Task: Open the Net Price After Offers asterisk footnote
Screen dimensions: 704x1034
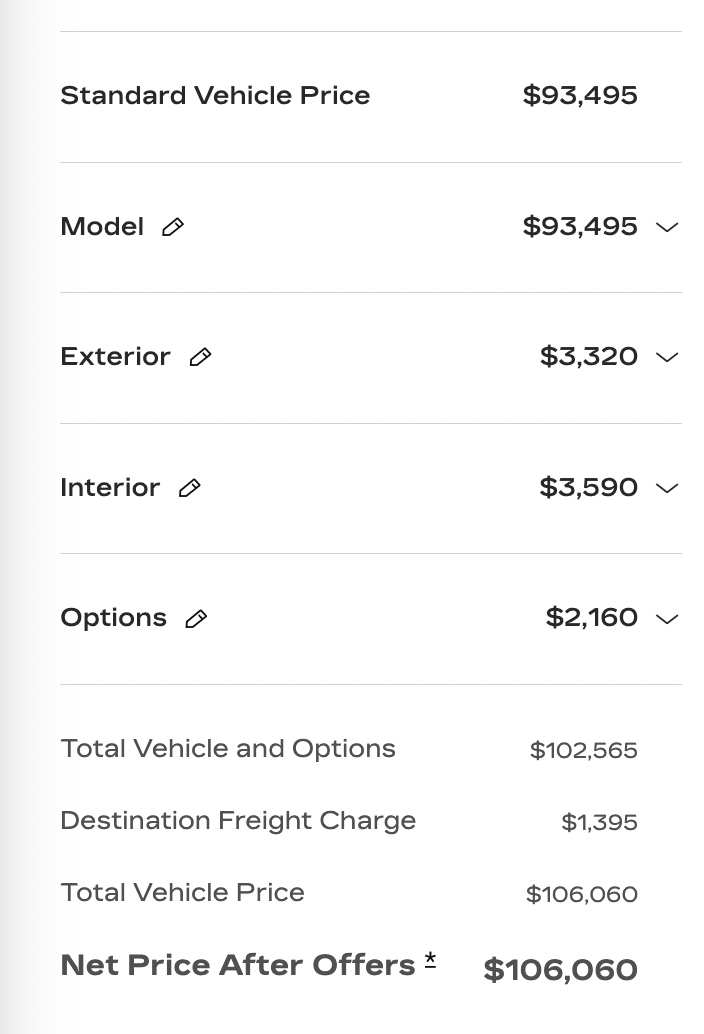Action: coord(430,959)
